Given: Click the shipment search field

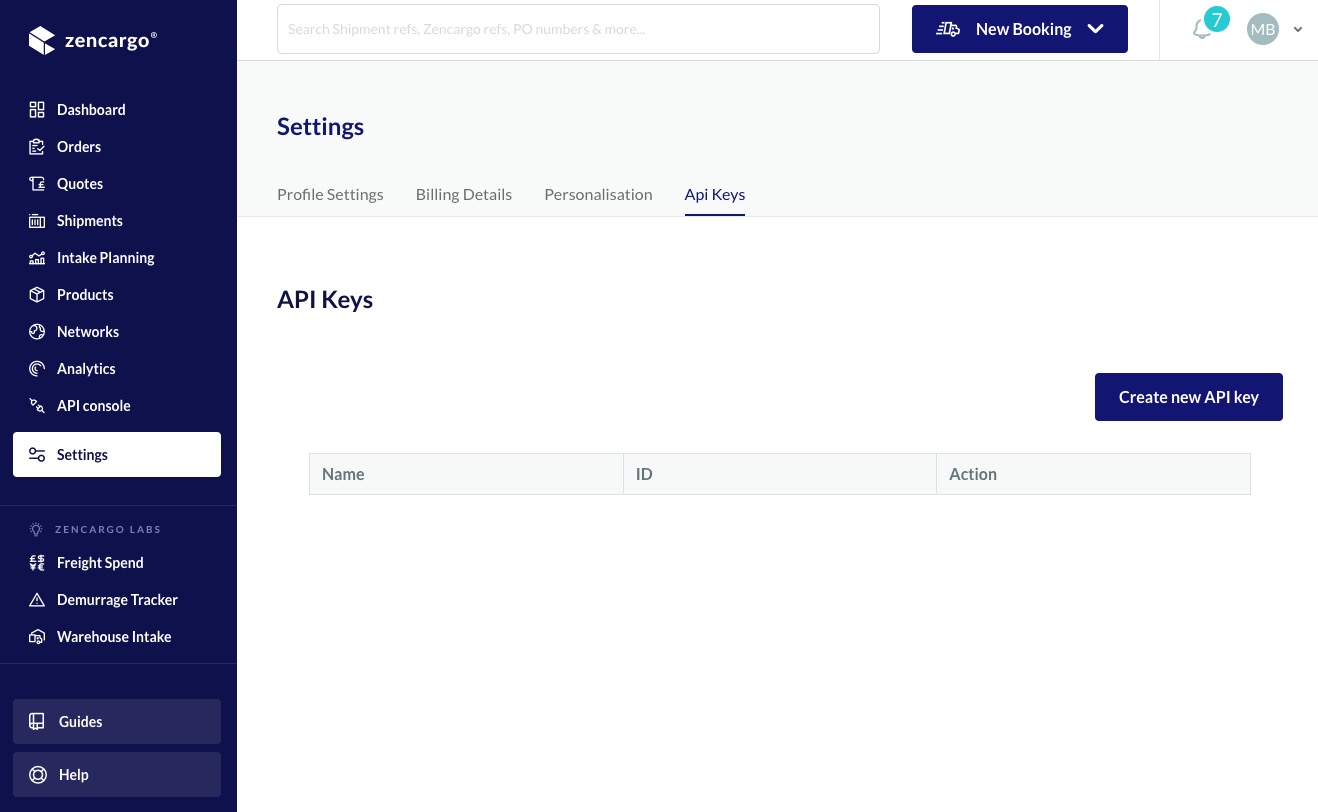Looking at the screenshot, I should tap(578, 28).
